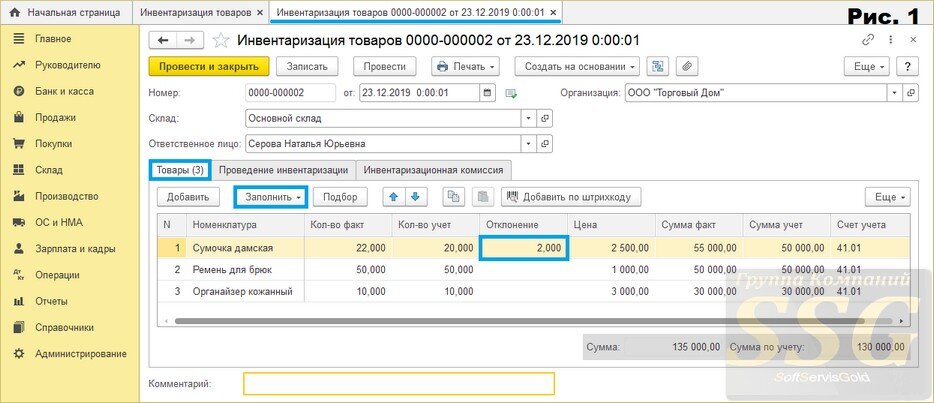Expand Склад dropdown list
This screenshot has width=934, height=403.
[529, 118]
